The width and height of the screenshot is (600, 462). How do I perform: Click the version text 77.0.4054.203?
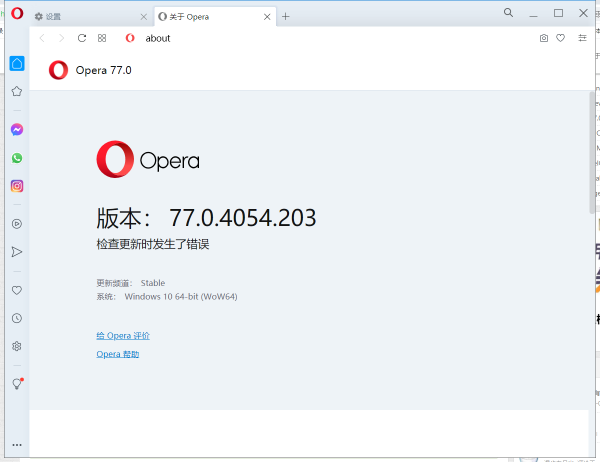click(x=243, y=218)
